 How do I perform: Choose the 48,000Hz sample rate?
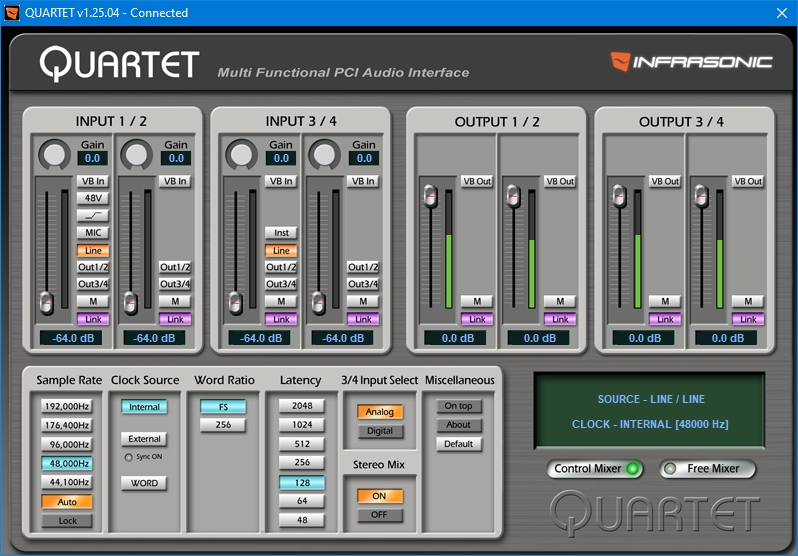coord(67,463)
